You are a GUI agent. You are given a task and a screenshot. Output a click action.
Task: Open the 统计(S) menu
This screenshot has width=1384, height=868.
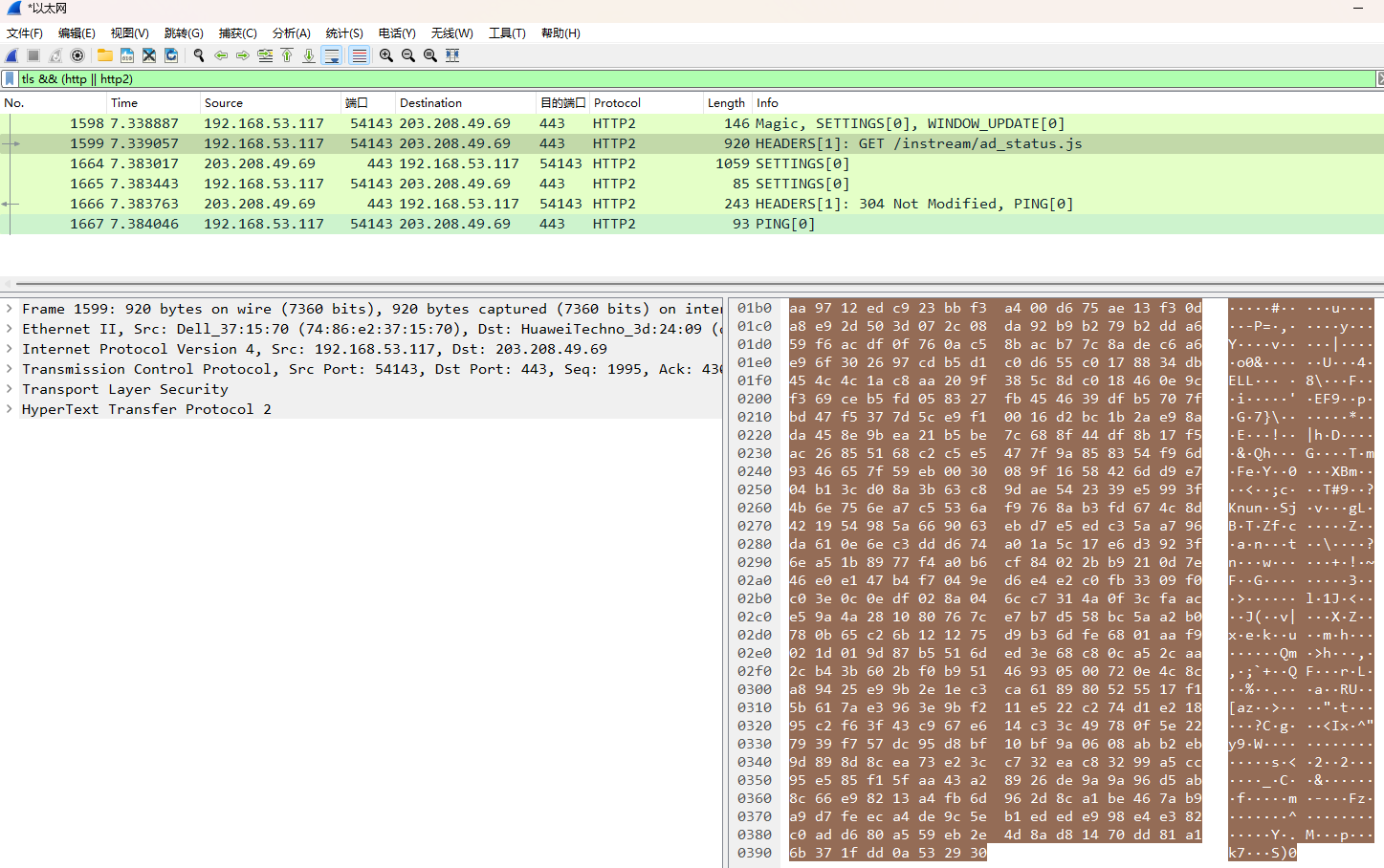[343, 33]
